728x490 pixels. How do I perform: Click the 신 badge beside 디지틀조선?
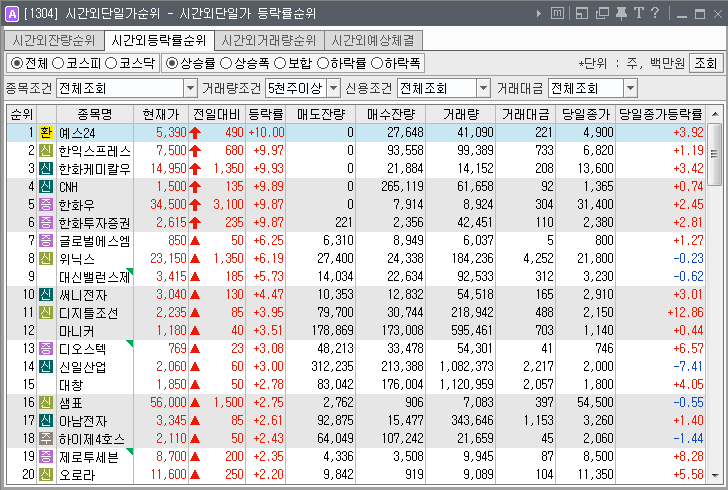tap(46, 313)
